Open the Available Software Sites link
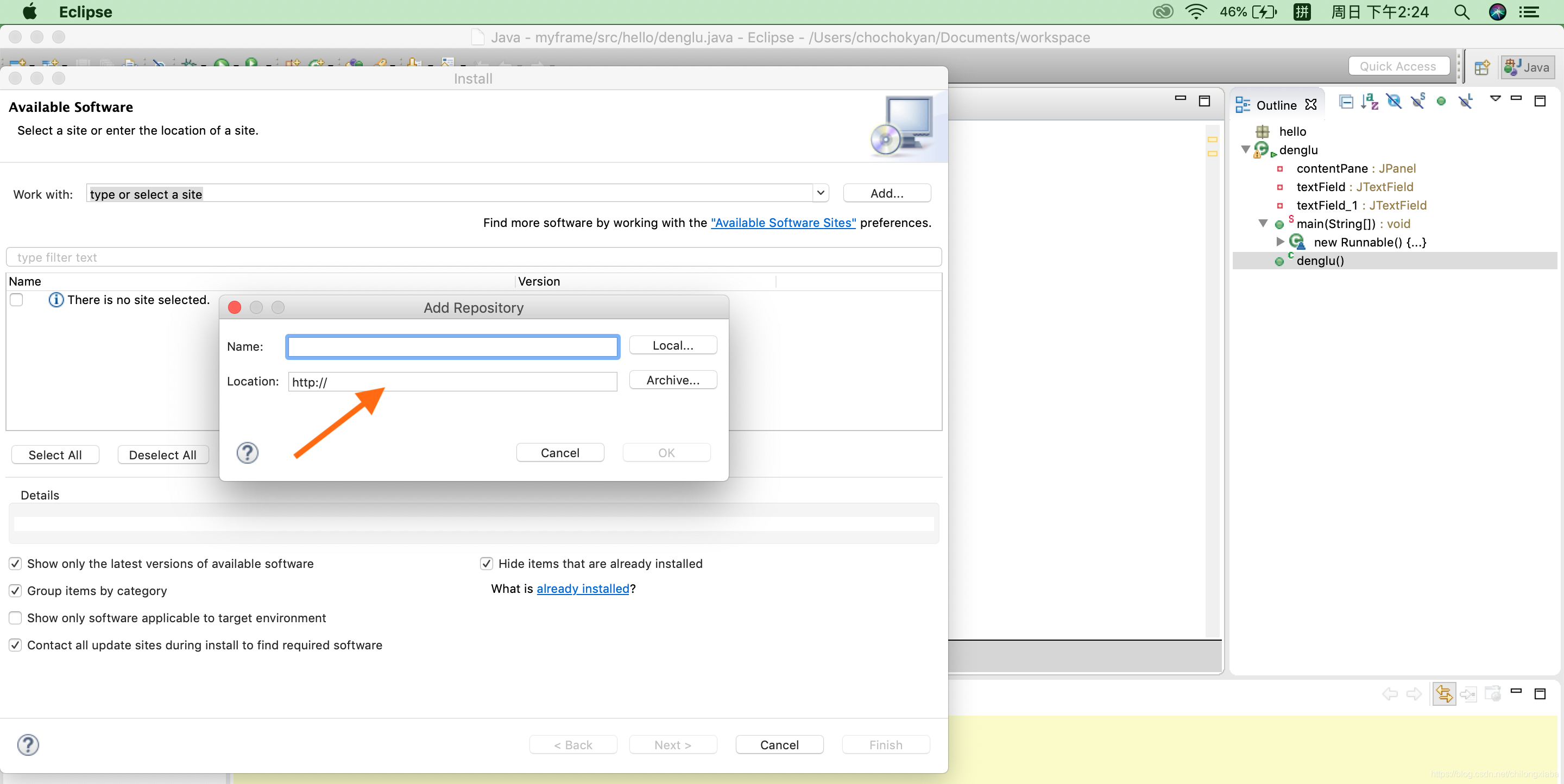This screenshot has width=1564, height=784. pos(783,223)
